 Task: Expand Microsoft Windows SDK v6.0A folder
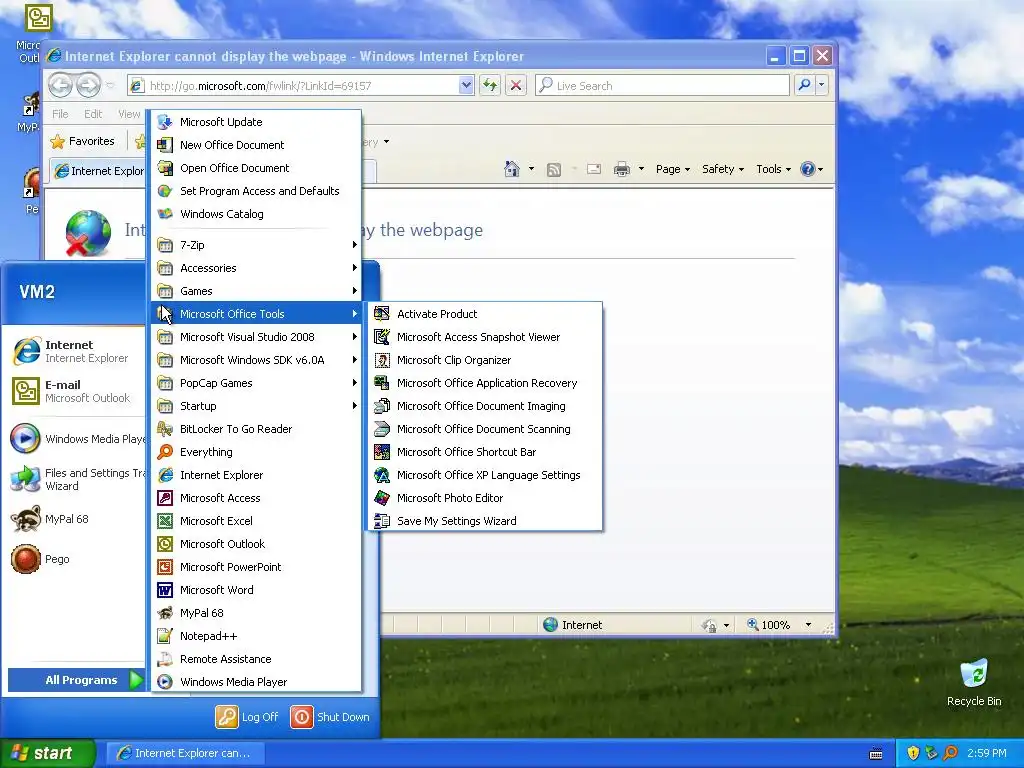coord(256,360)
